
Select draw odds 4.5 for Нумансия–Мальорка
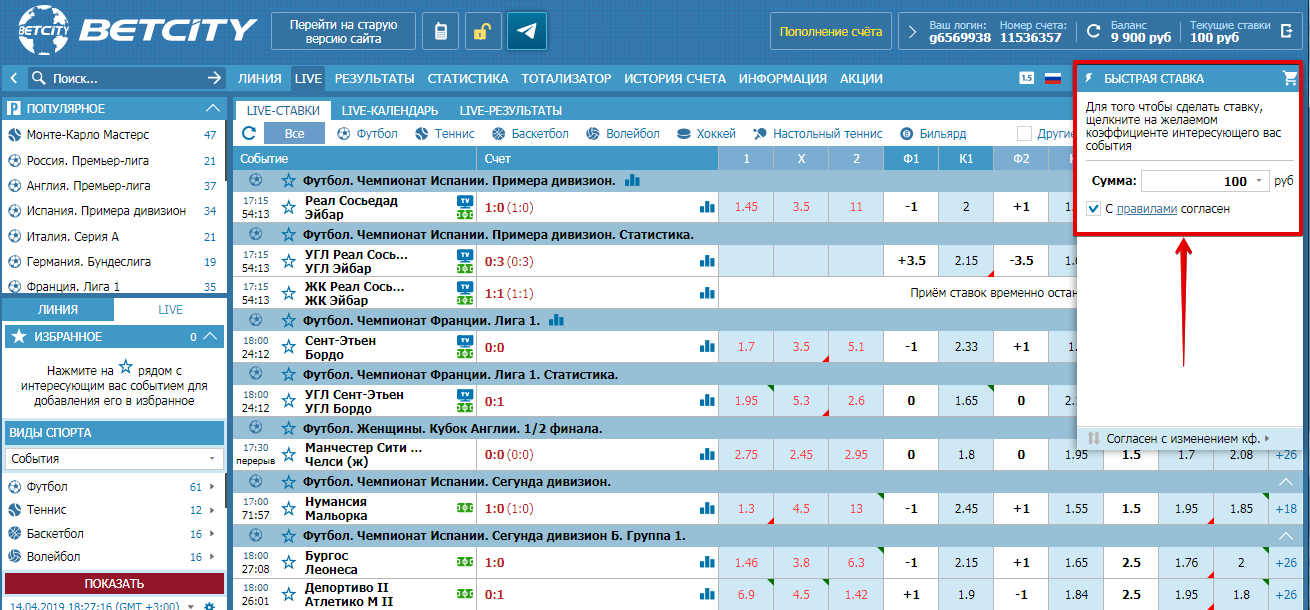[801, 508]
